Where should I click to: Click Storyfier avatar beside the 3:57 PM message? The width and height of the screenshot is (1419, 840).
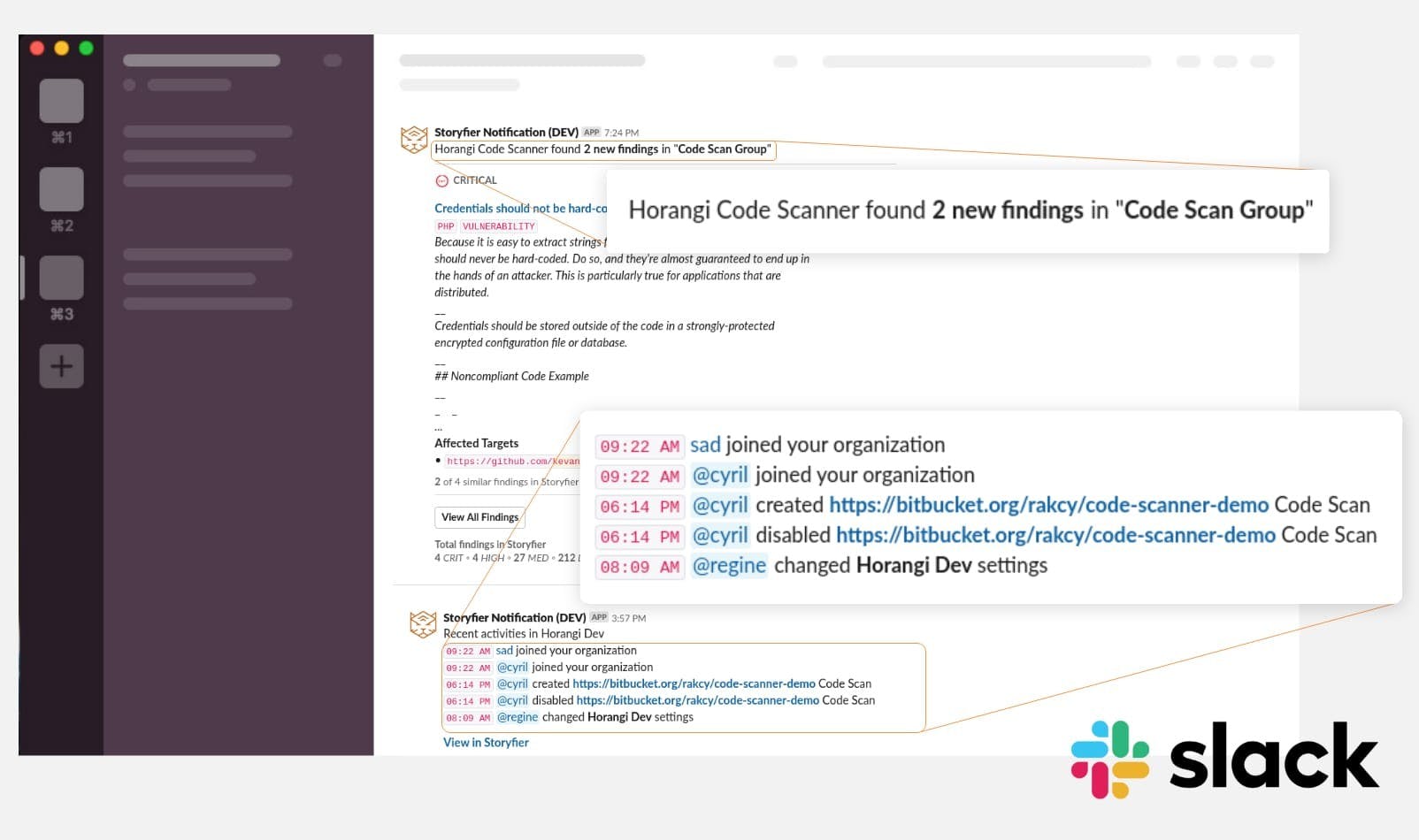(x=423, y=624)
